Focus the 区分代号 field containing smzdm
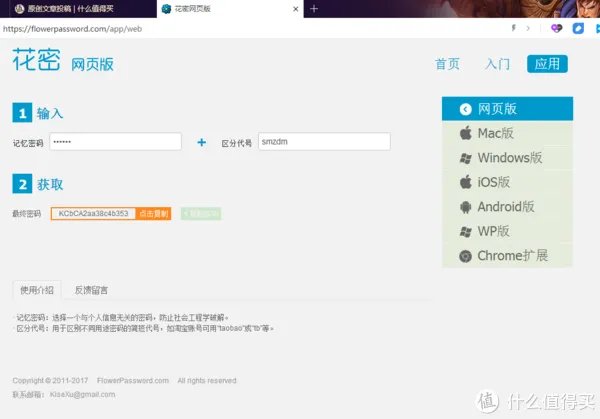Viewport: 600px width, 419px height. [324, 142]
